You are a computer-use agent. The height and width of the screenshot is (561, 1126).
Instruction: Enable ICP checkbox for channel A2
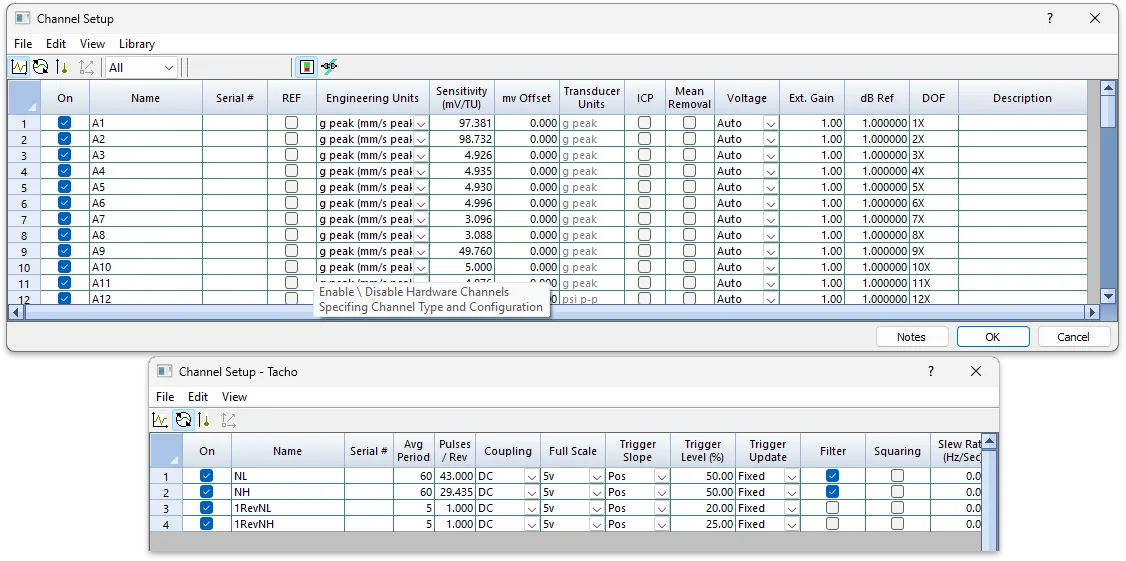point(644,139)
